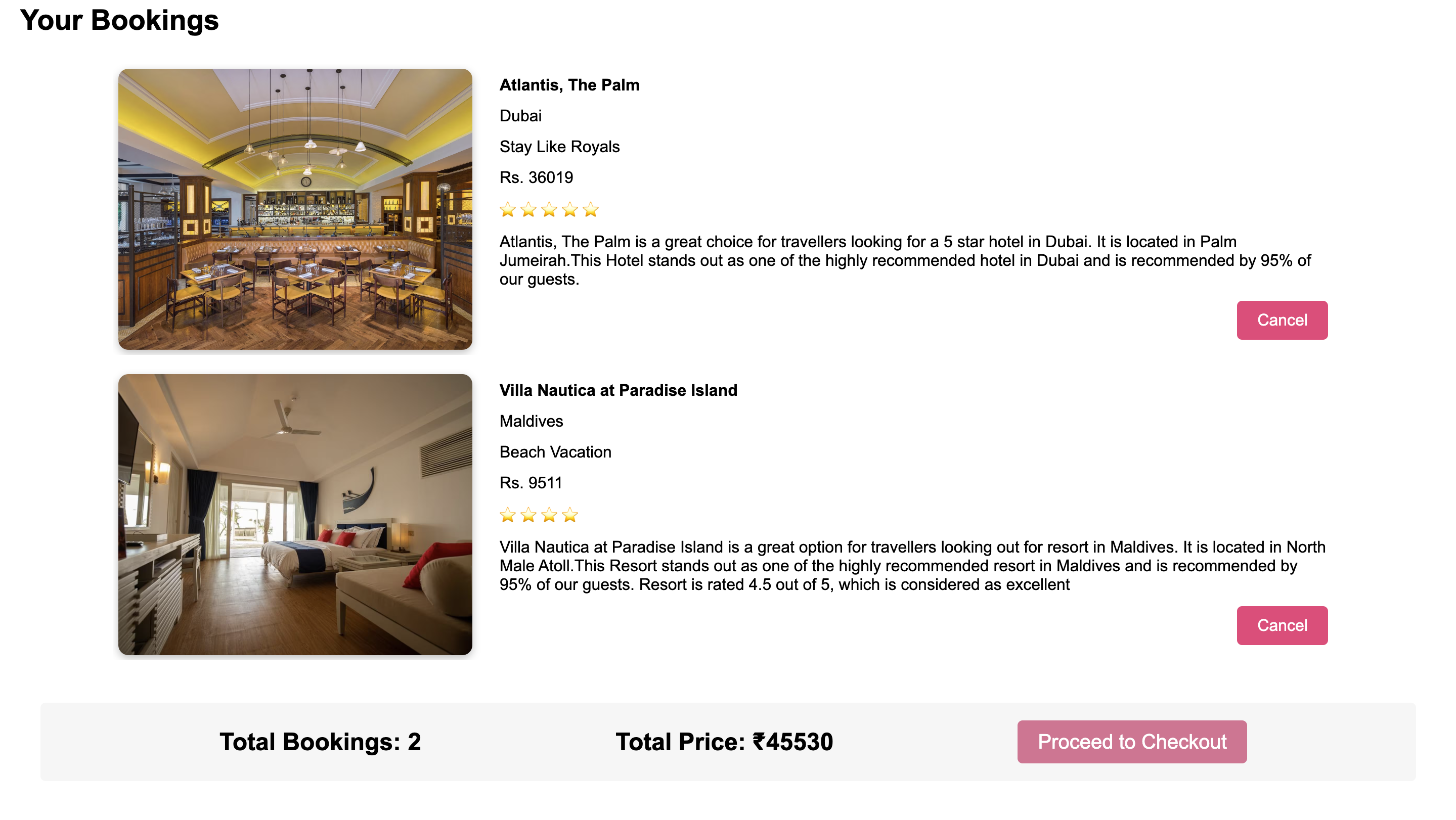Cancel the Atlantis, The Palm booking
1456x820 pixels.
[1282, 320]
